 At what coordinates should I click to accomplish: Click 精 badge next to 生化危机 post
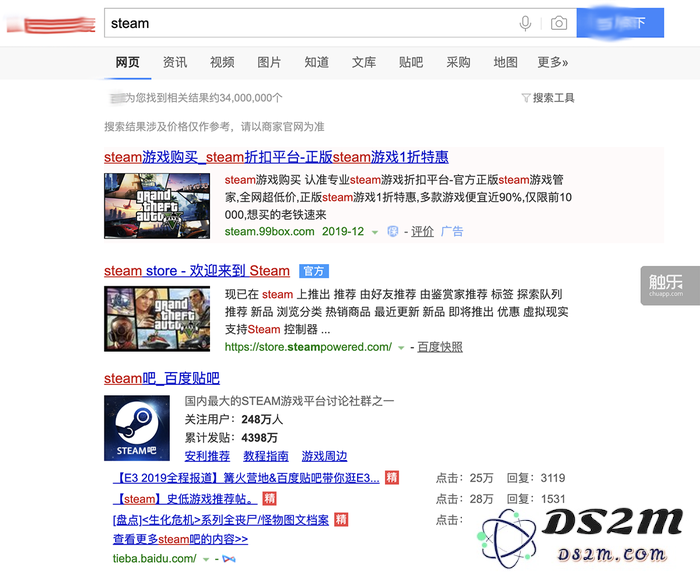pos(341,520)
